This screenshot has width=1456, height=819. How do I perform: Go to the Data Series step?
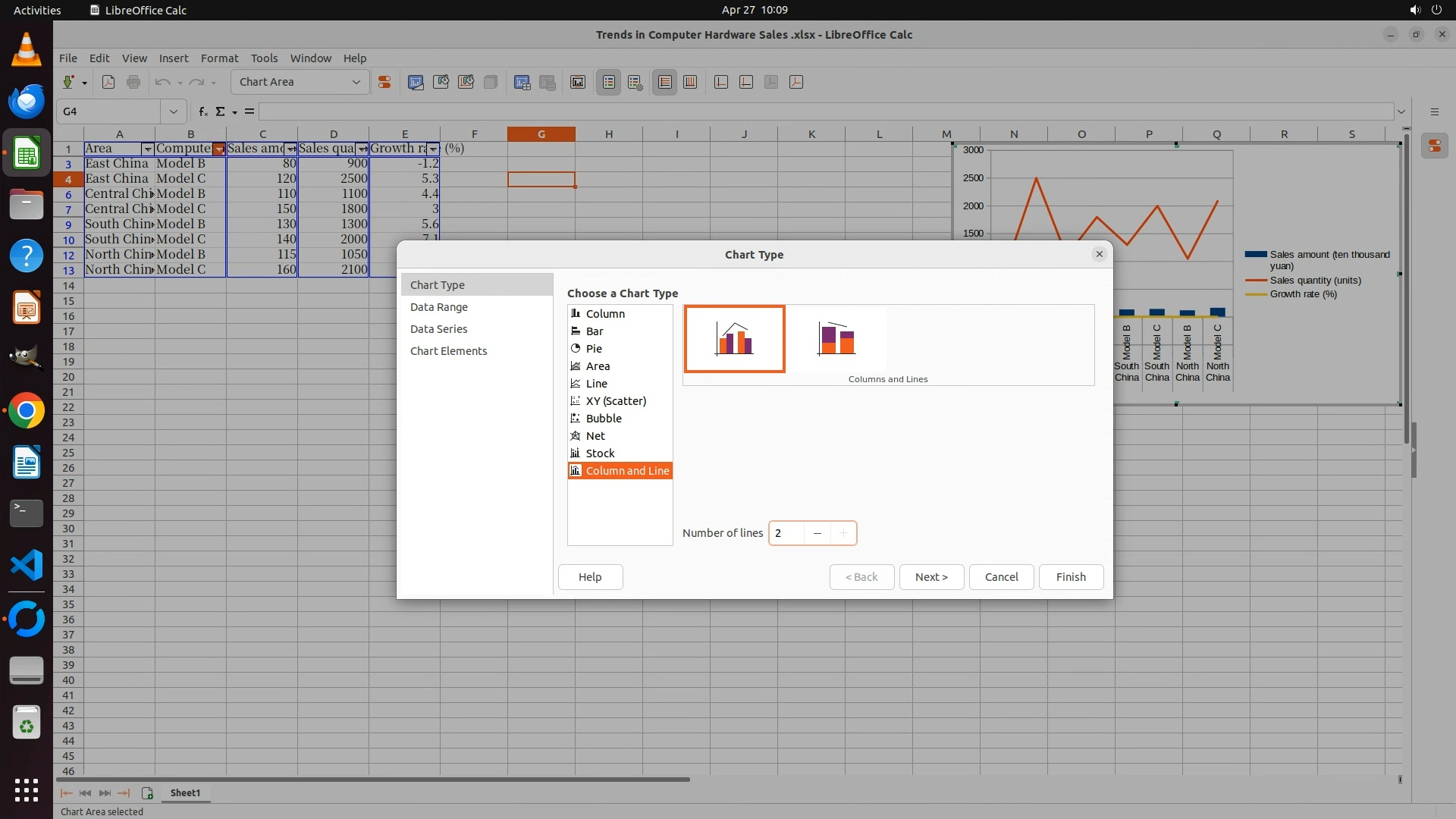(x=438, y=329)
